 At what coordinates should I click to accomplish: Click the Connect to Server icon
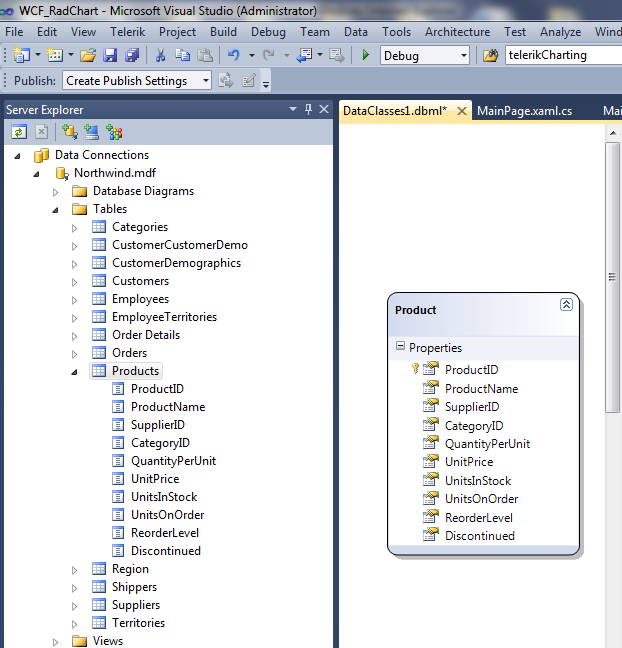point(91,132)
